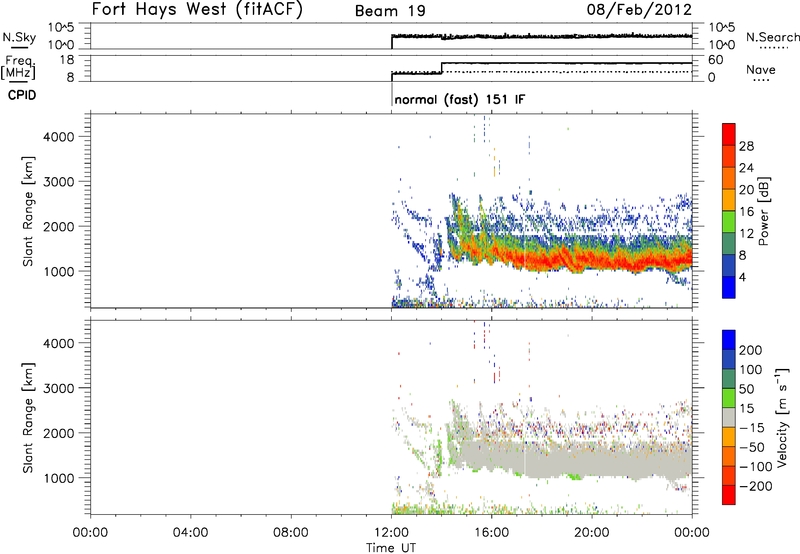Screen dimensions: 800x554
Task: Click the date '08/Feb/2012'
Action: (x=639, y=10)
